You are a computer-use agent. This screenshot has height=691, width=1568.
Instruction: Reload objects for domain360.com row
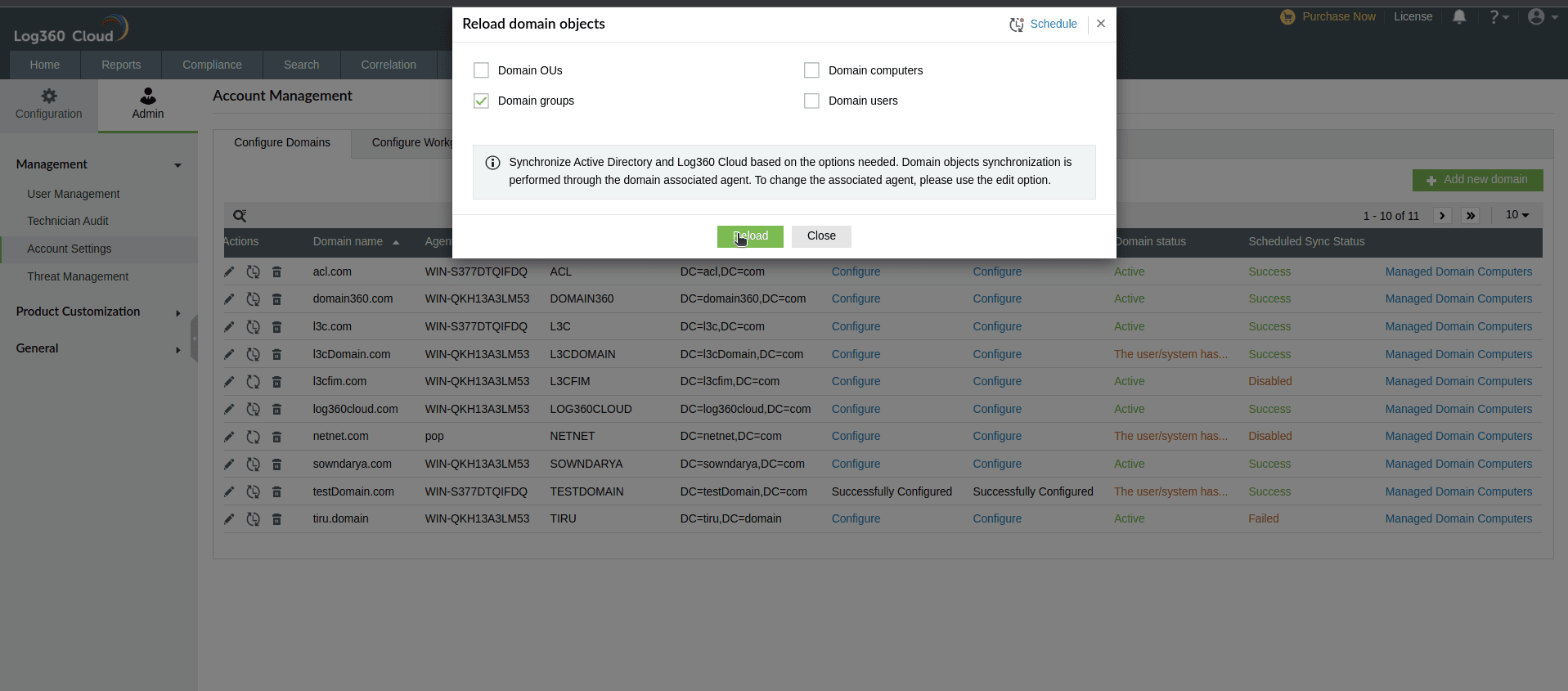[x=254, y=298]
